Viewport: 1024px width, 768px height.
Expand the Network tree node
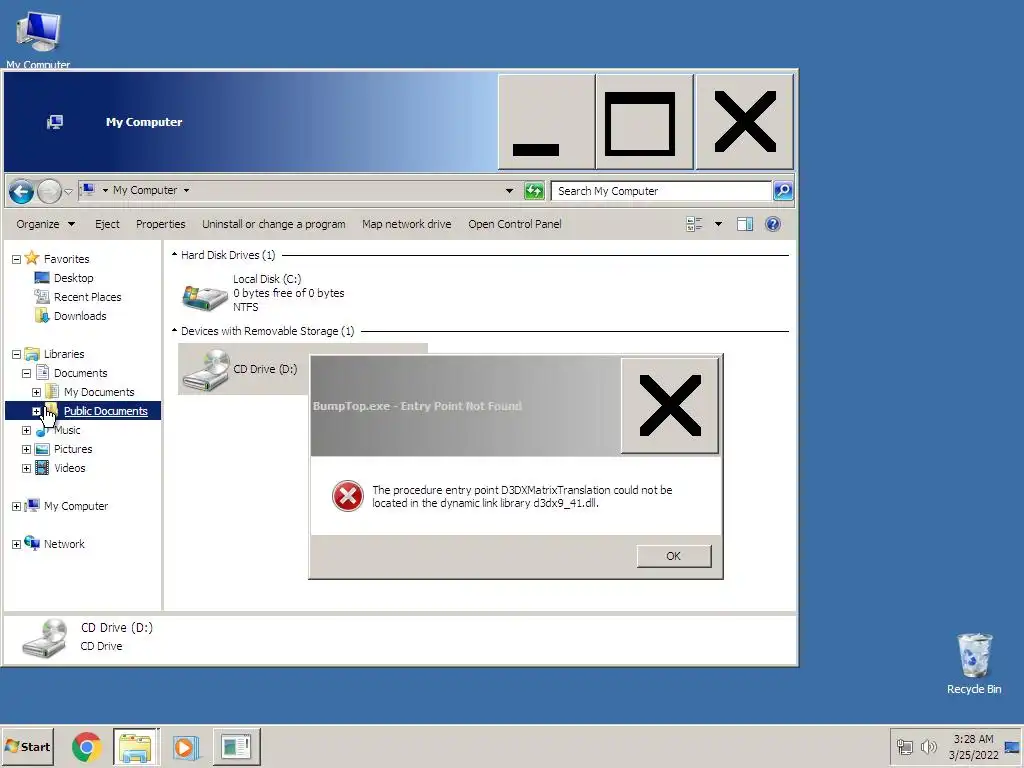(16, 545)
